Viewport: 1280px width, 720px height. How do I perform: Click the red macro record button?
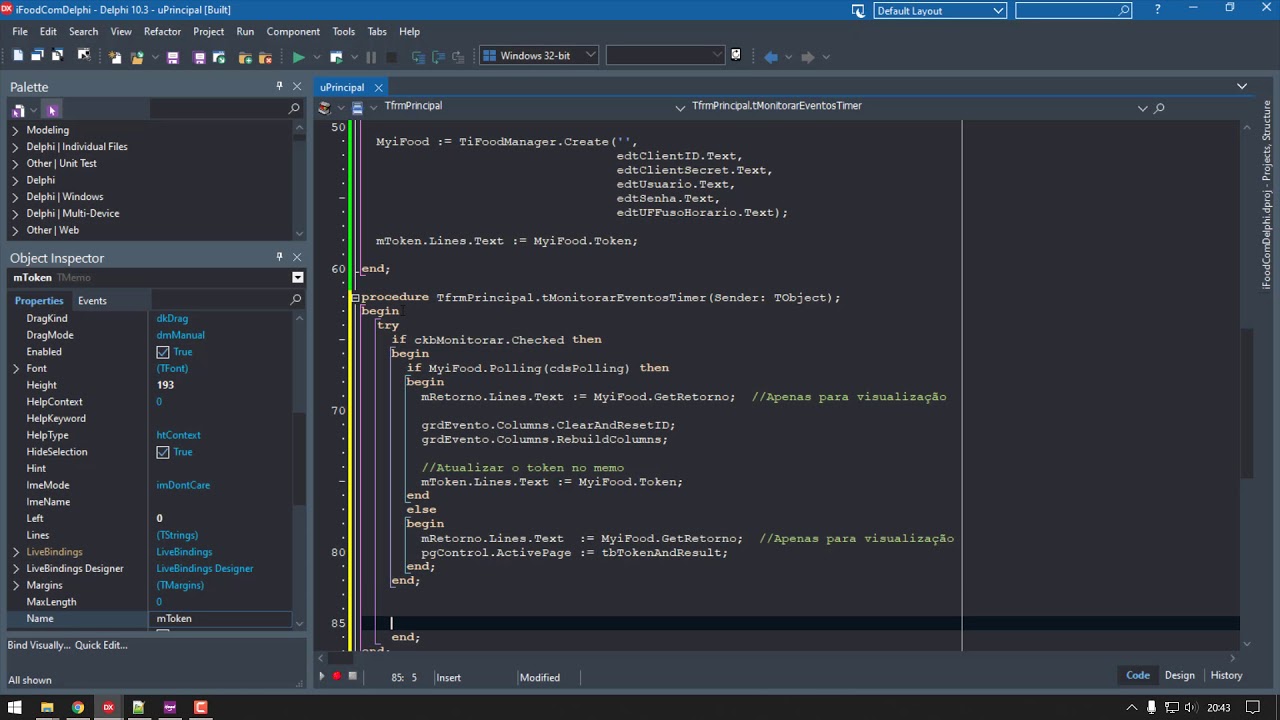point(337,677)
